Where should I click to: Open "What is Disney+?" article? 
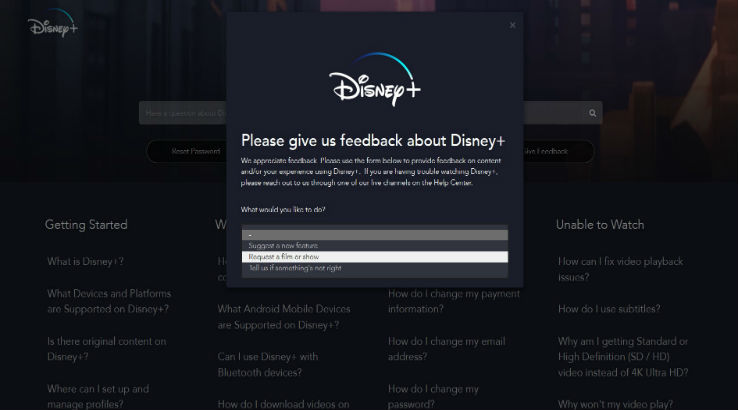click(x=85, y=262)
